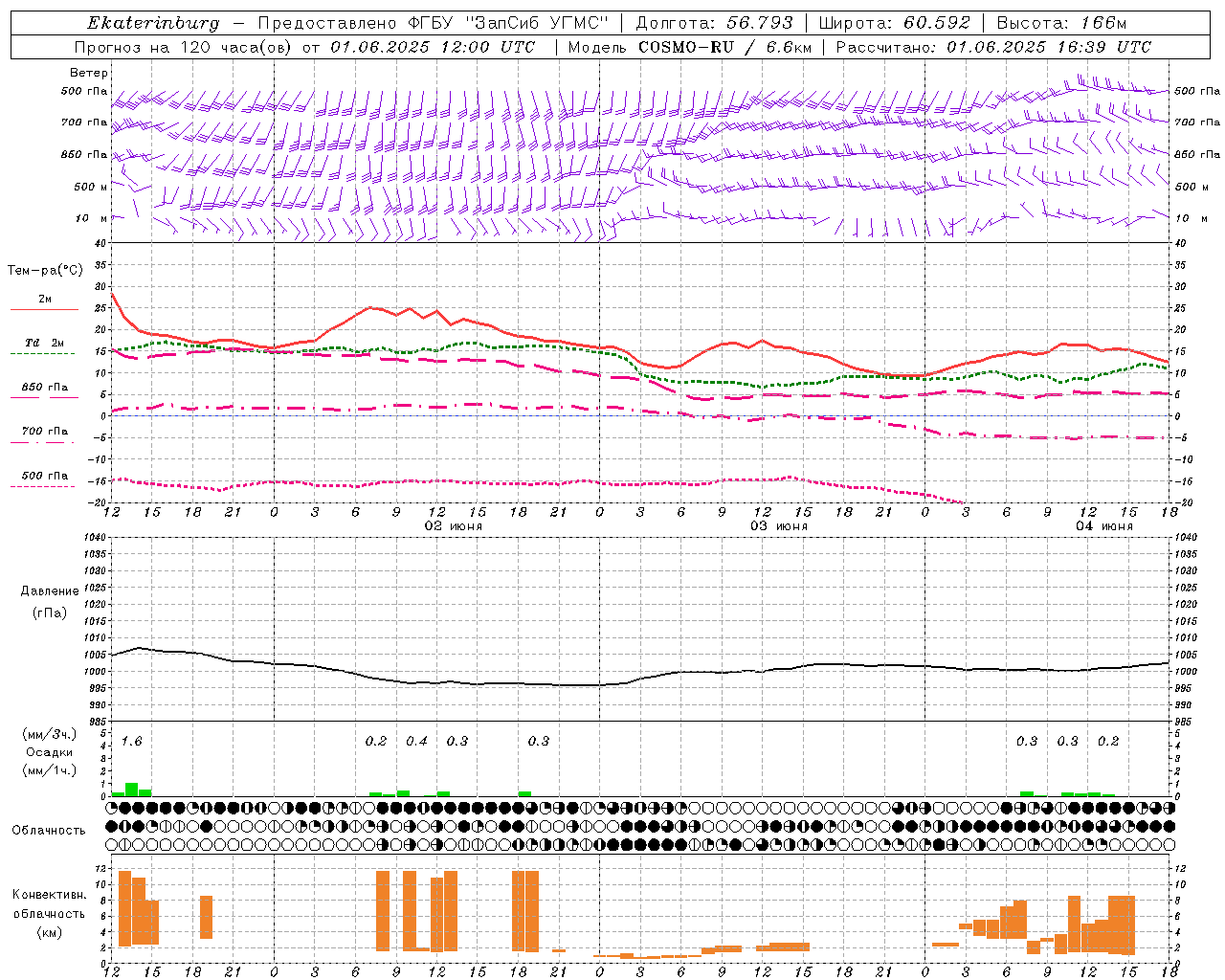The image size is (1225, 980).
Task: Click the (км) unit under convective cloudiness
Action: click(x=49, y=932)
